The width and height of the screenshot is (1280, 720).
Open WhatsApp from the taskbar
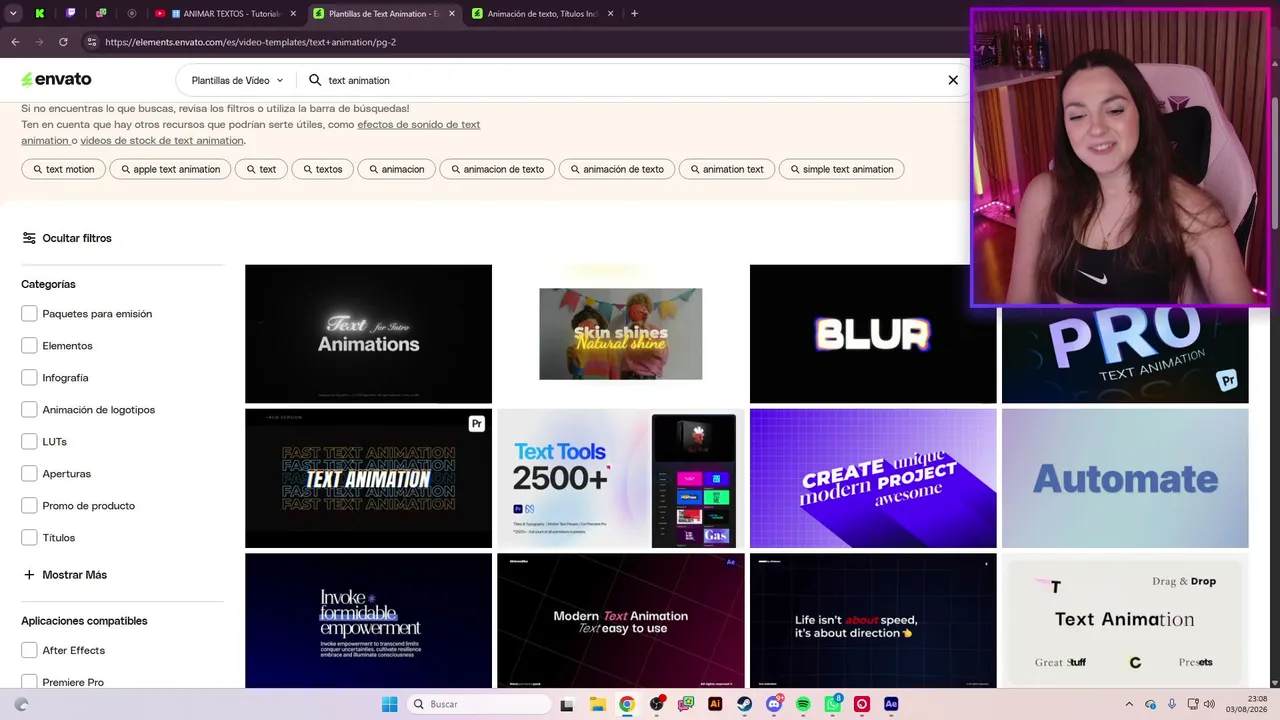(833, 704)
